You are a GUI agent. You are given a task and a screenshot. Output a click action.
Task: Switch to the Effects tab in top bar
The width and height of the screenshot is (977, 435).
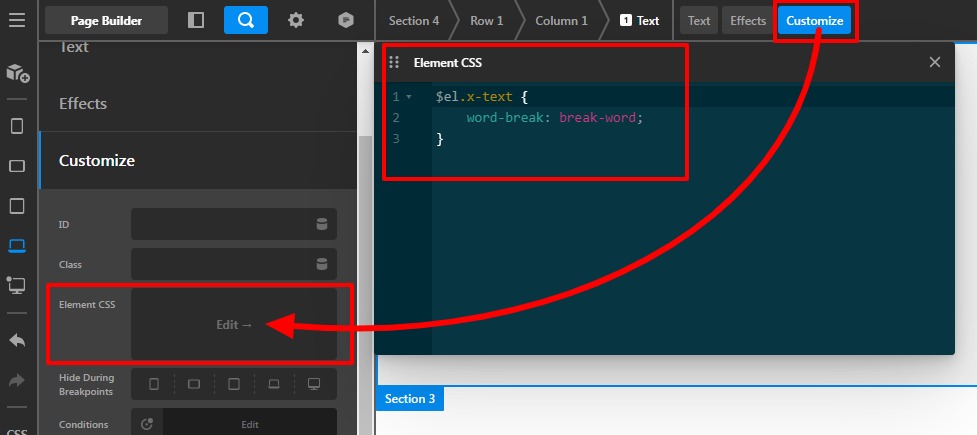click(747, 20)
